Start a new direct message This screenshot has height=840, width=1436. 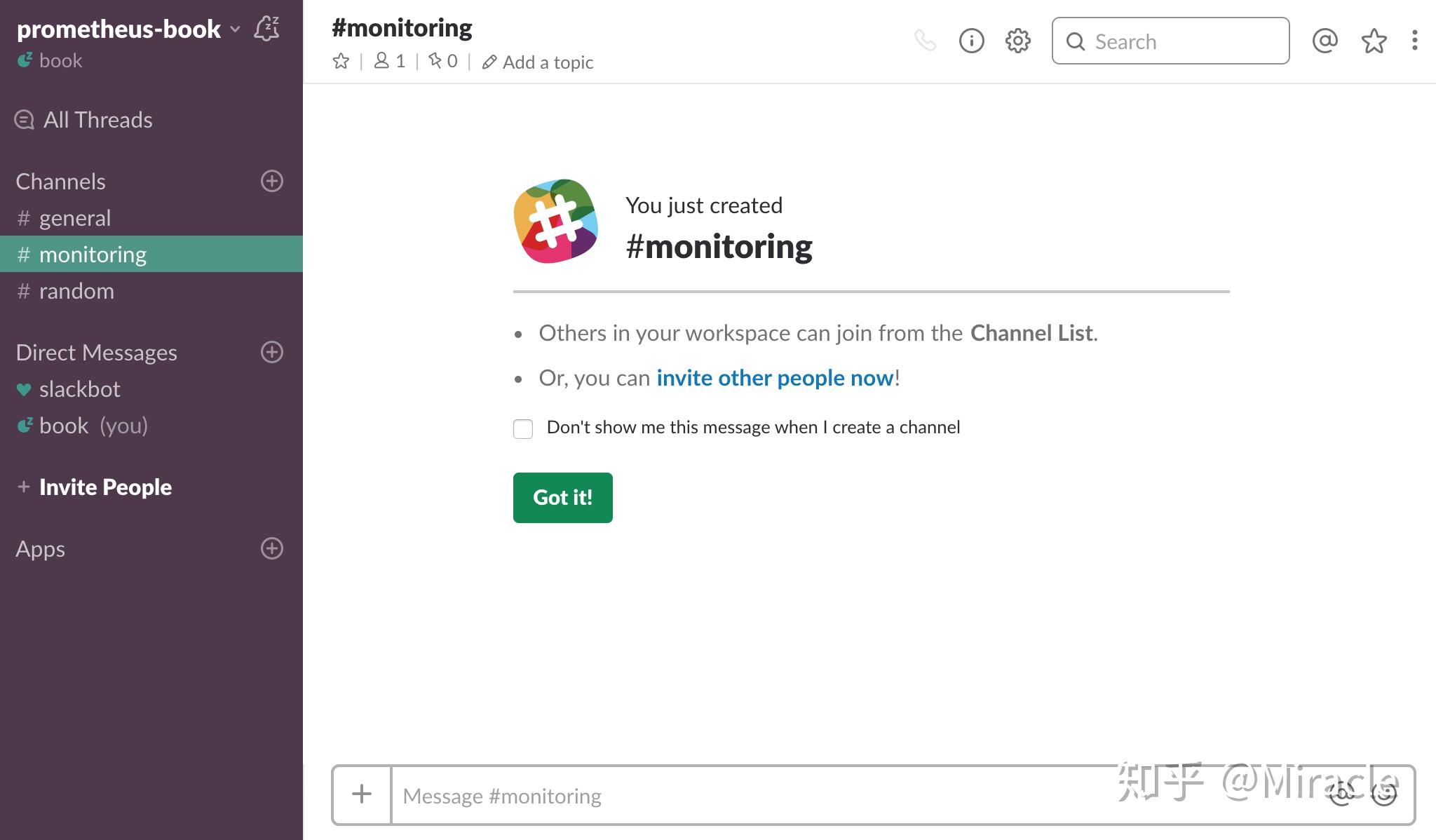tap(271, 352)
